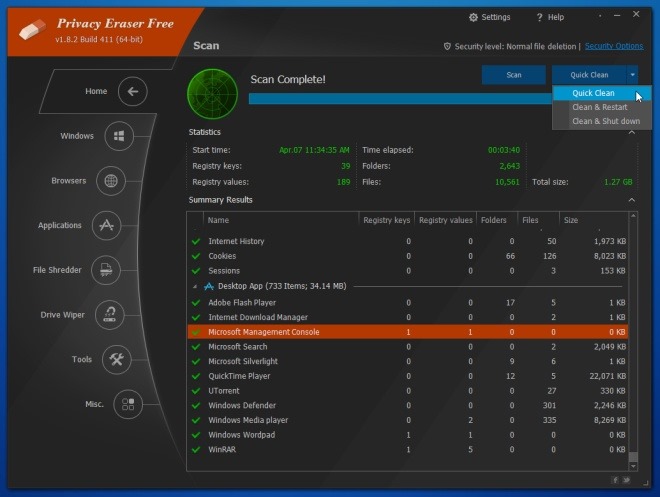Sort by the Folders column header
Screen dimensions: 660x497
(497, 220)
